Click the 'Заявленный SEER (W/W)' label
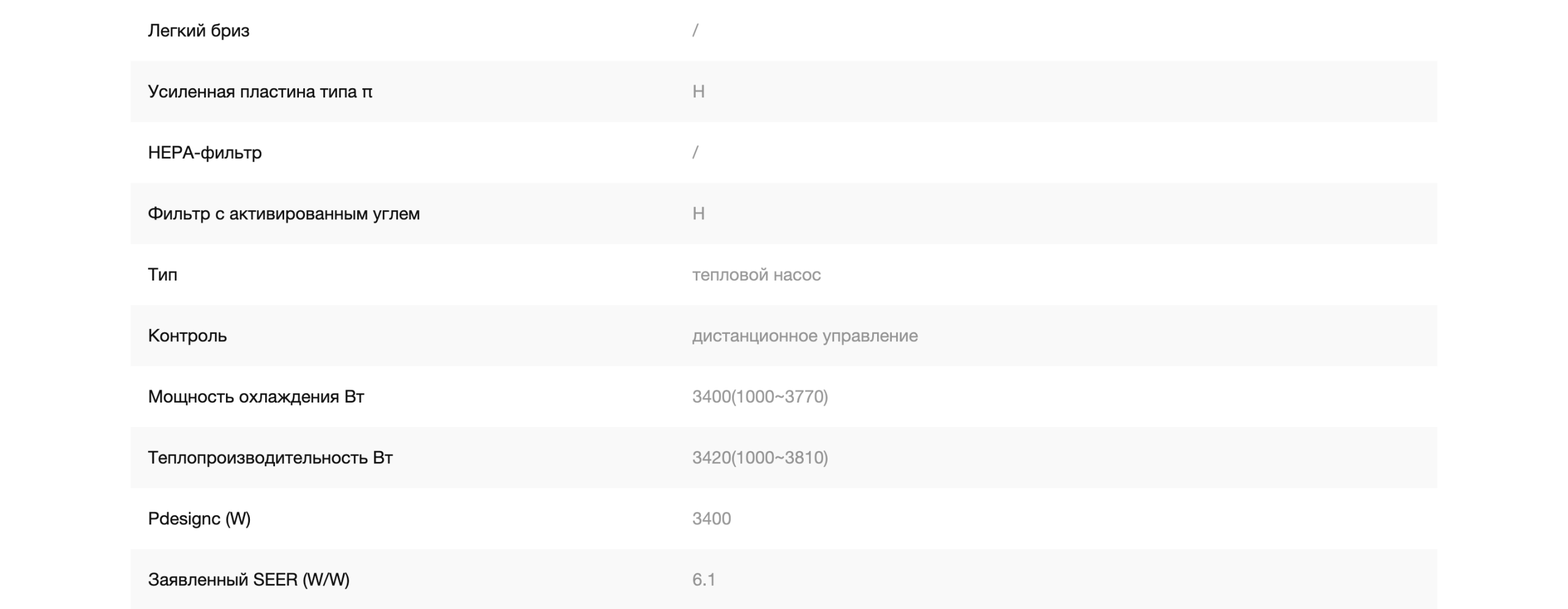The width and height of the screenshot is (1568, 609). click(249, 580)
